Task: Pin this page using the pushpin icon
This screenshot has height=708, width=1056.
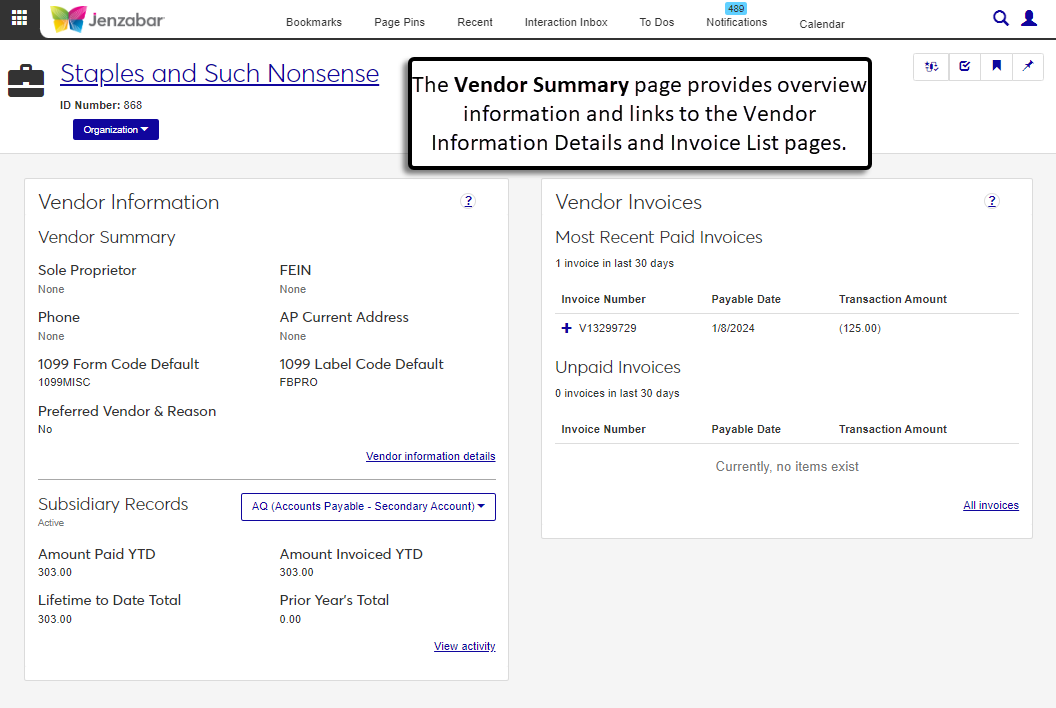Action: tap(1028, 67)
